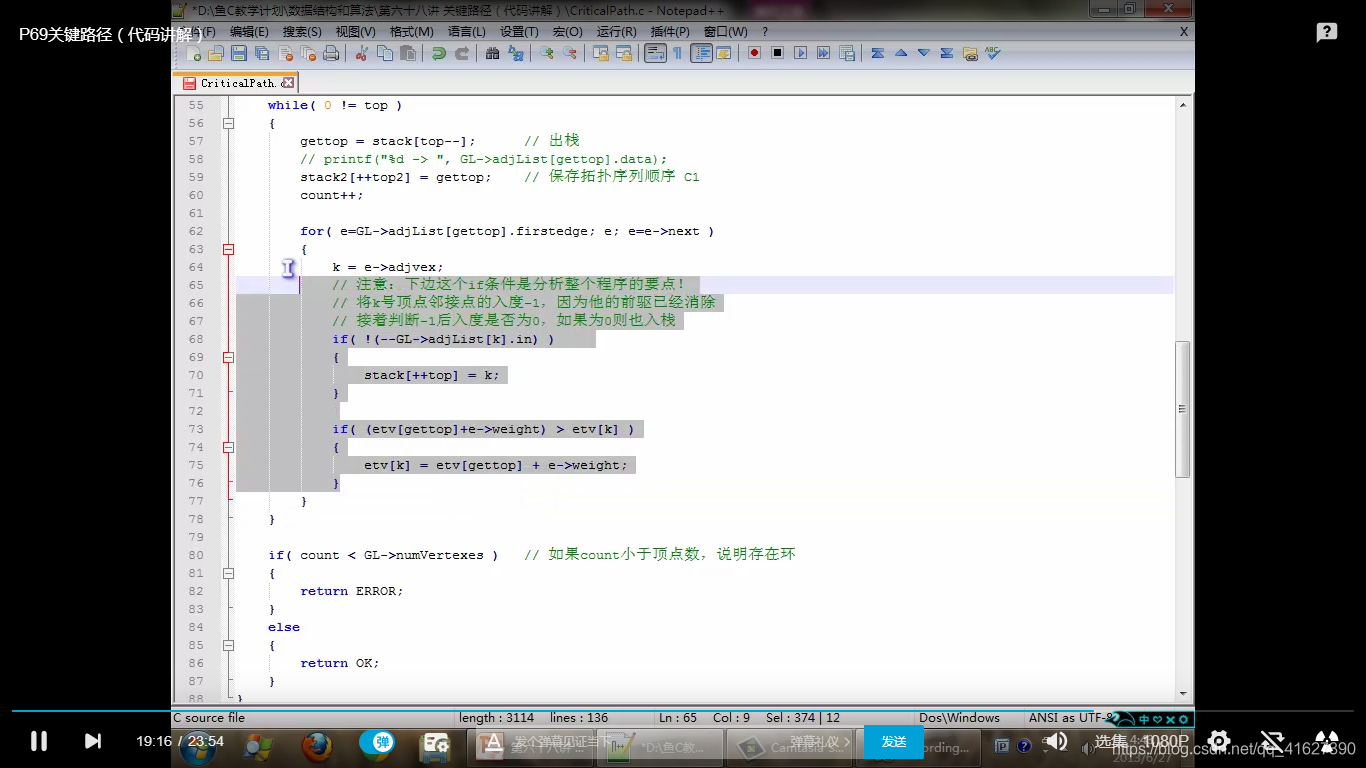1366x768 pixels.
Task: Pause the video playback
Action: click(39, 741)
